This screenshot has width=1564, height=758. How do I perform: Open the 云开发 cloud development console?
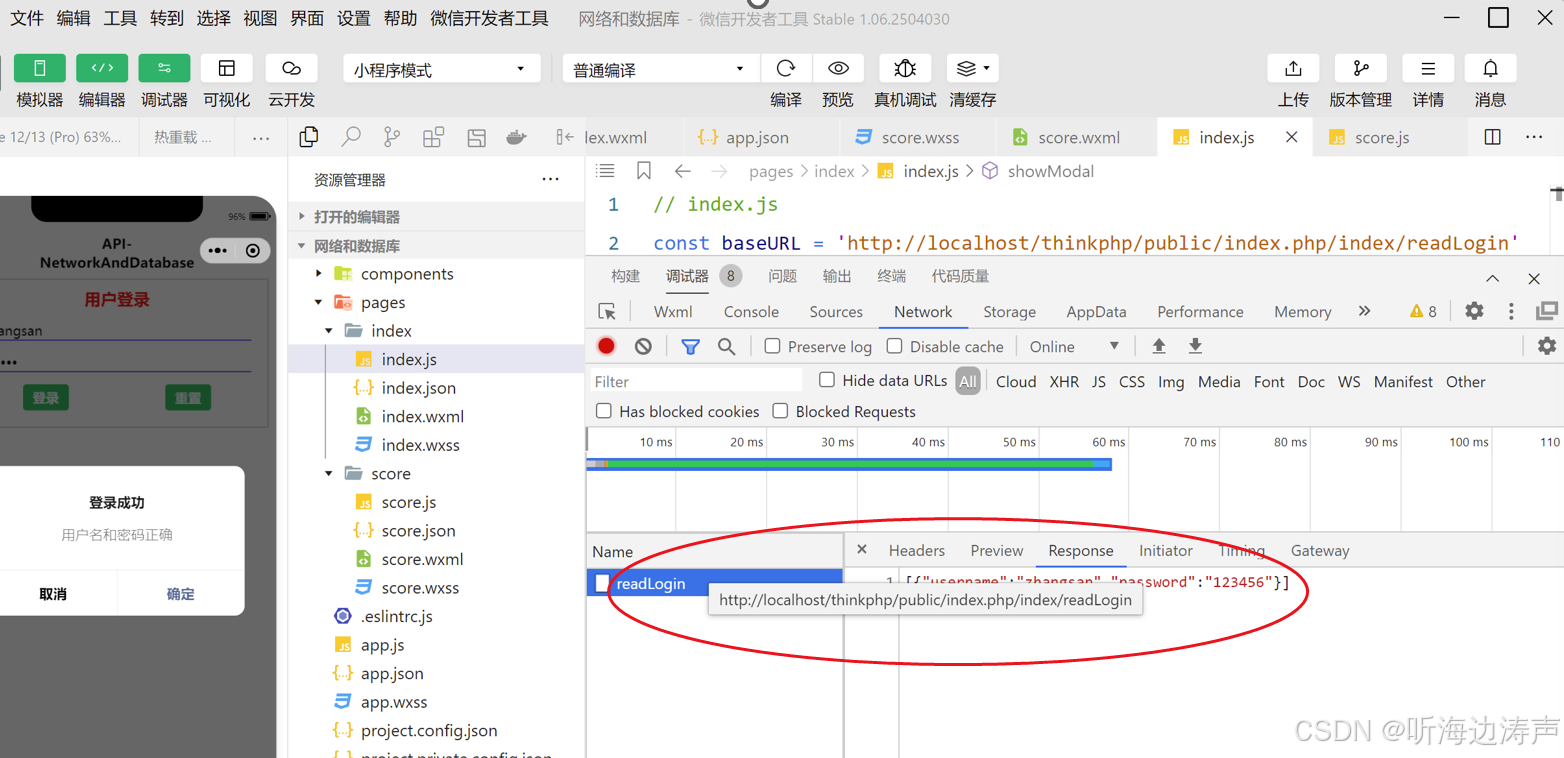pyautogui.click(x=291, y=68)
